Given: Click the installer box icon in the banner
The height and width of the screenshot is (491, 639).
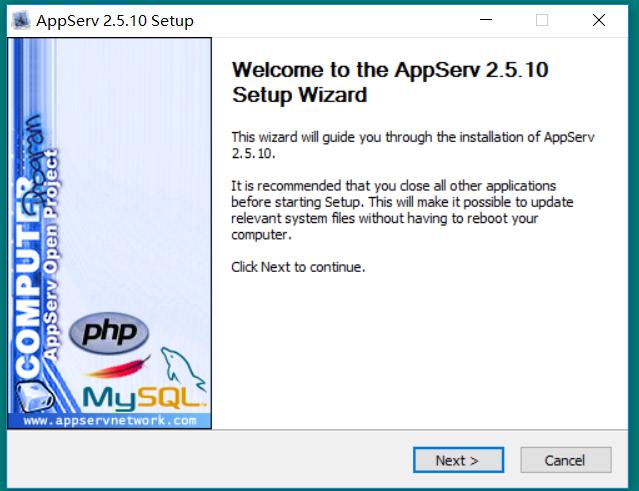Looking at the screenshot, I should [34, 396].
